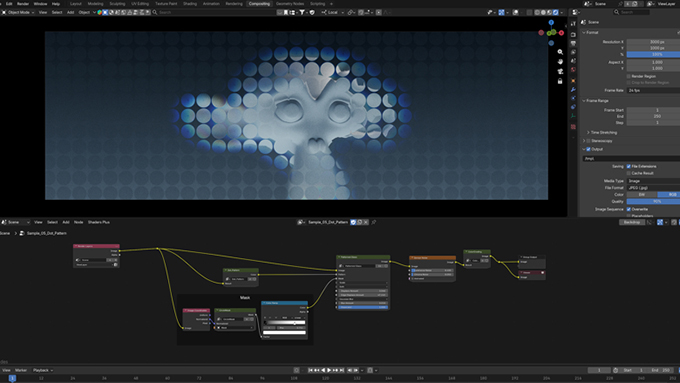Open the orange Object properties tab
This screenshot has width=680, height=383.
coord(573,81)
